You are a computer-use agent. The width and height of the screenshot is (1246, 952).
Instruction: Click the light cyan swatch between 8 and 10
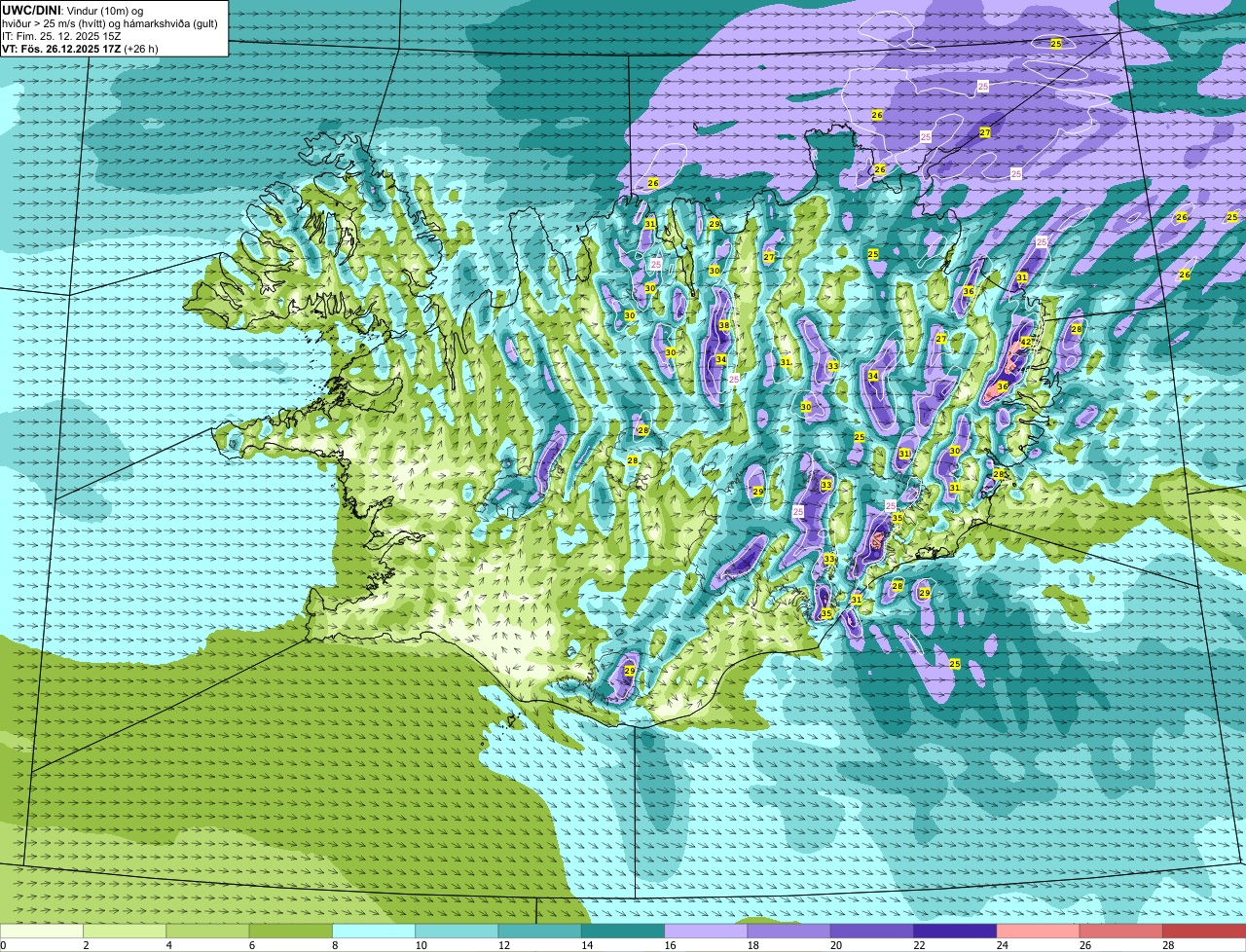pyautogui.click(x=374, y=931)
